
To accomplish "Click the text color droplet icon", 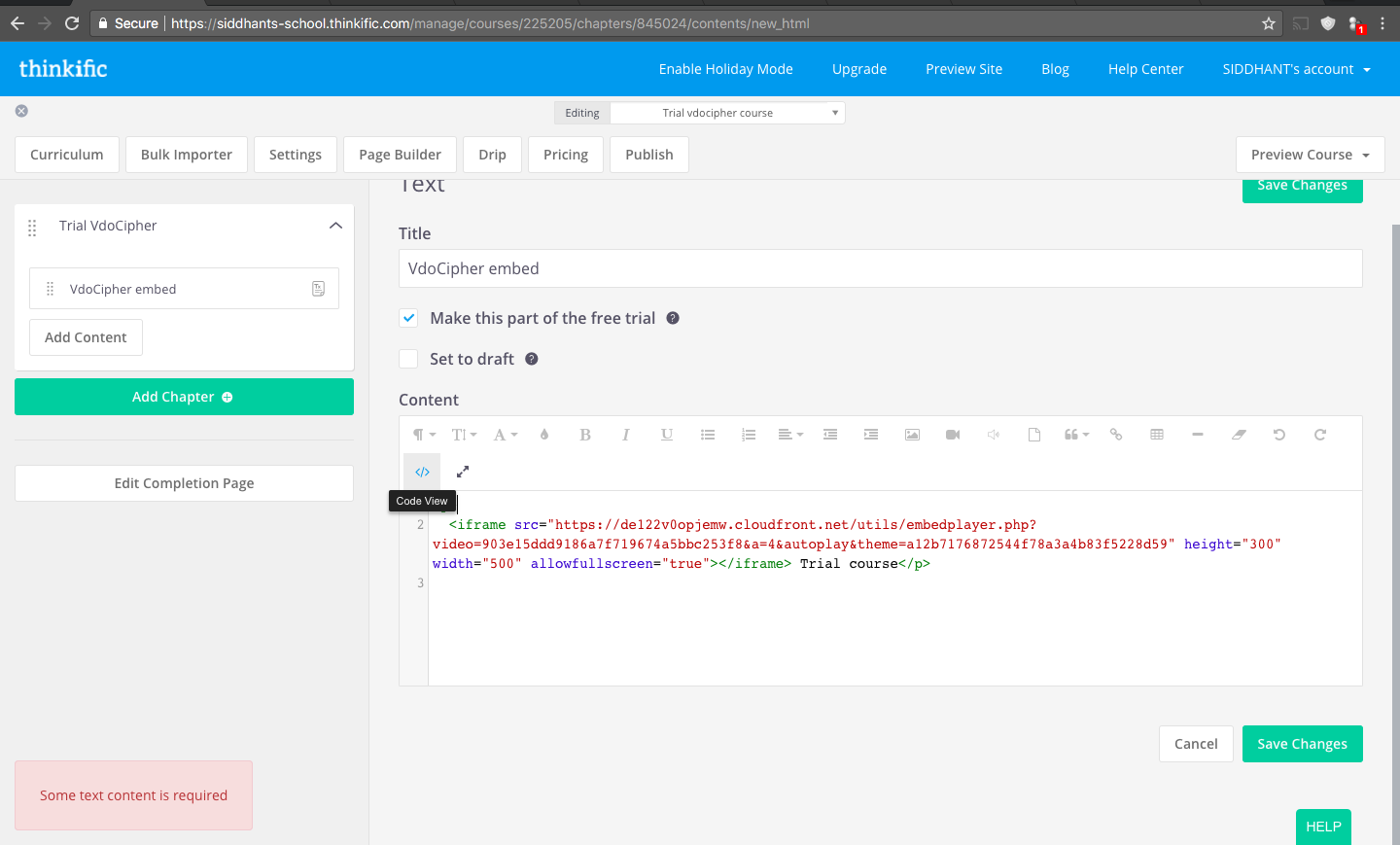I will pyautogui.click(x=544, y=435).
